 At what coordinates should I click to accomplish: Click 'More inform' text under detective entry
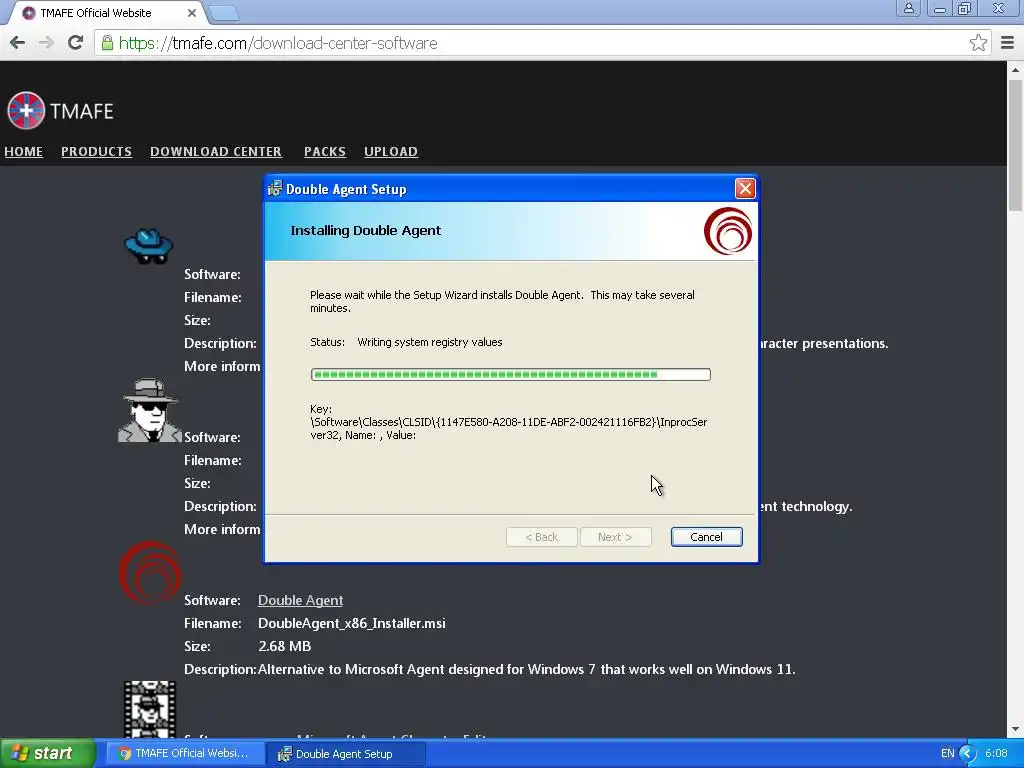coord(222,529)
